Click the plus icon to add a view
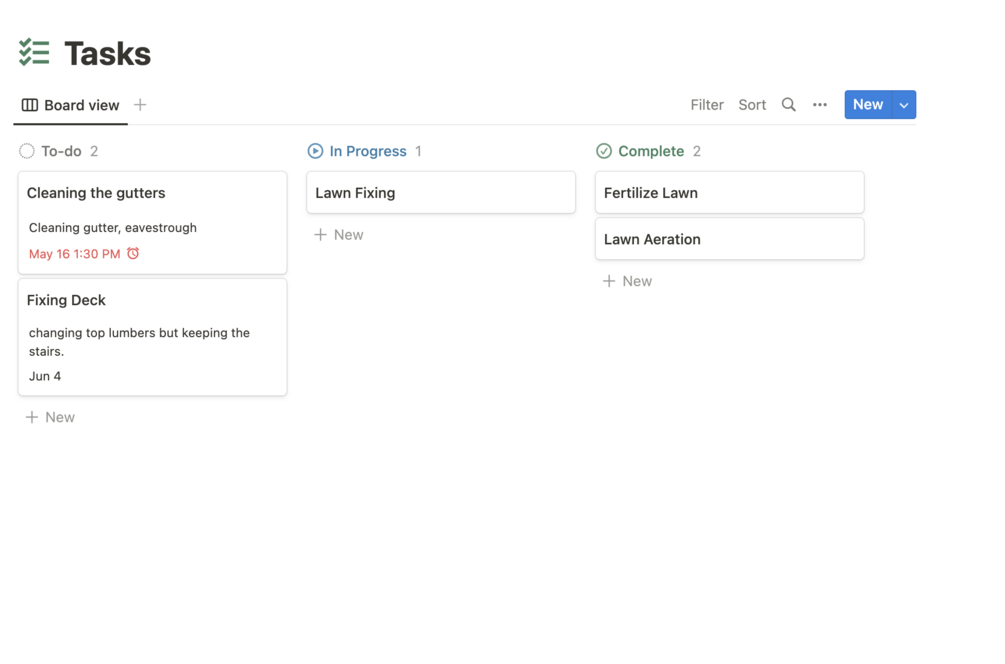 [x=140, y=105]
